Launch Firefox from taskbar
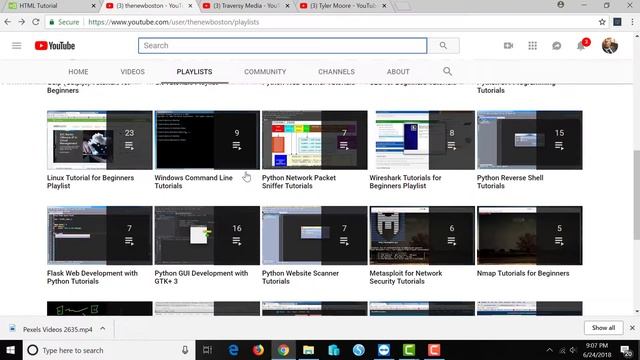This screenshot has width=640, height=360. click(258, 350)
